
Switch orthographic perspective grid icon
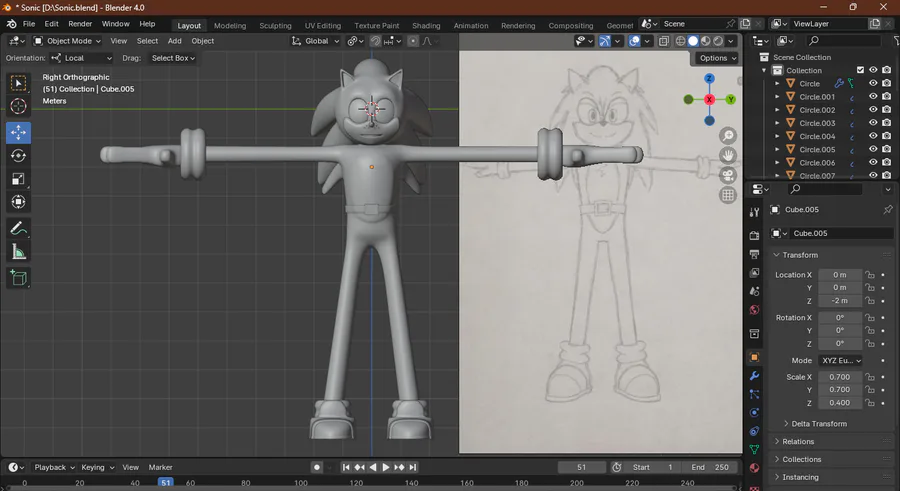click(x=728, y=195)
